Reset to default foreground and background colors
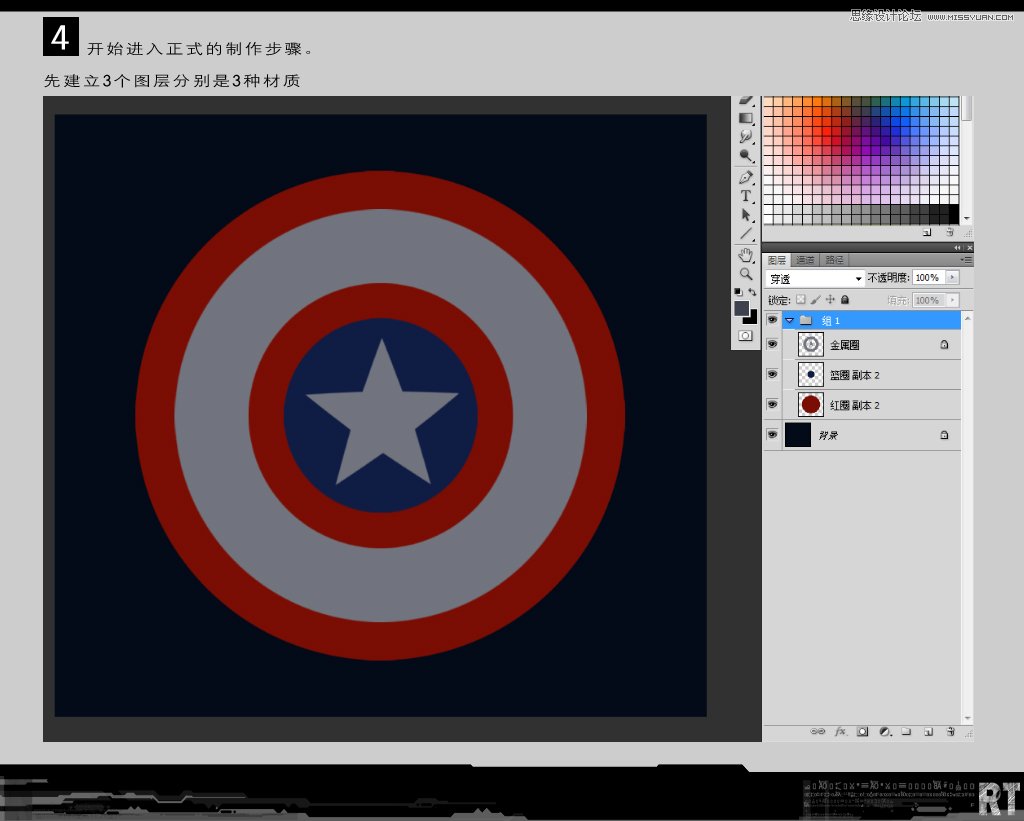This screenshot has height=821, width=1024. 738,292
